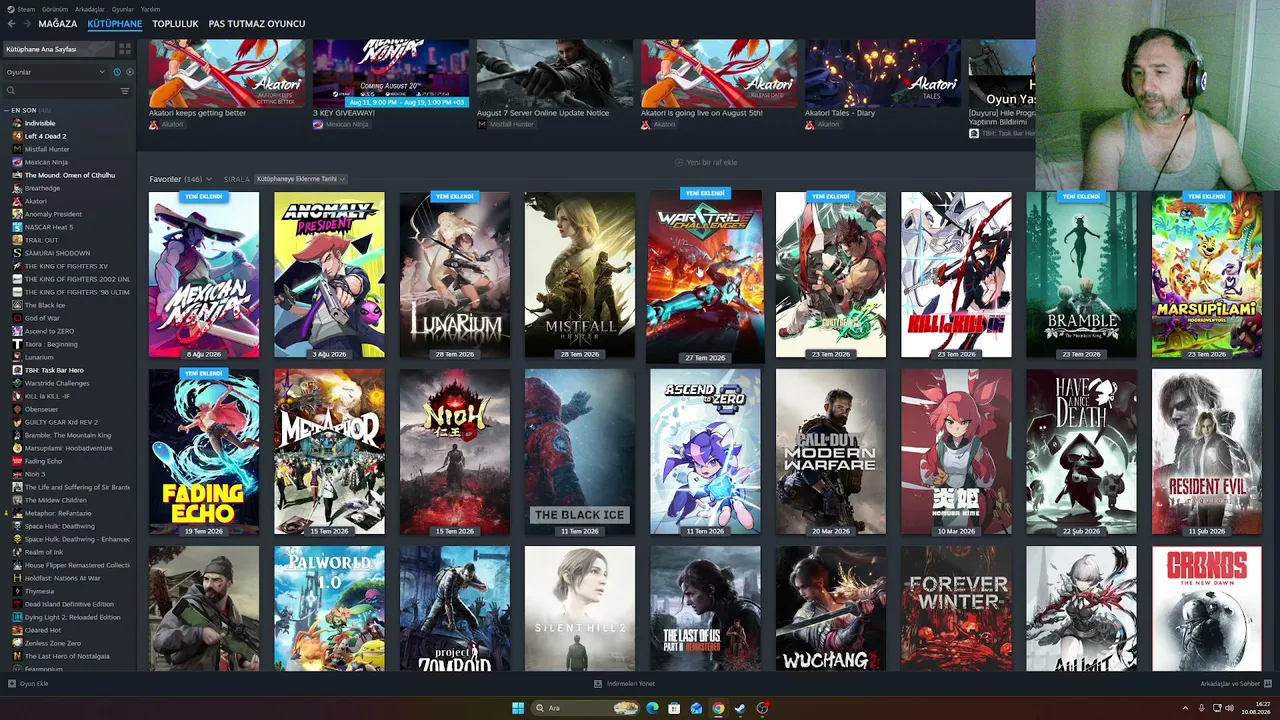1280x720 pixels.
Task: Open the taskbar volume control
Action: (x=1229, y=708)
